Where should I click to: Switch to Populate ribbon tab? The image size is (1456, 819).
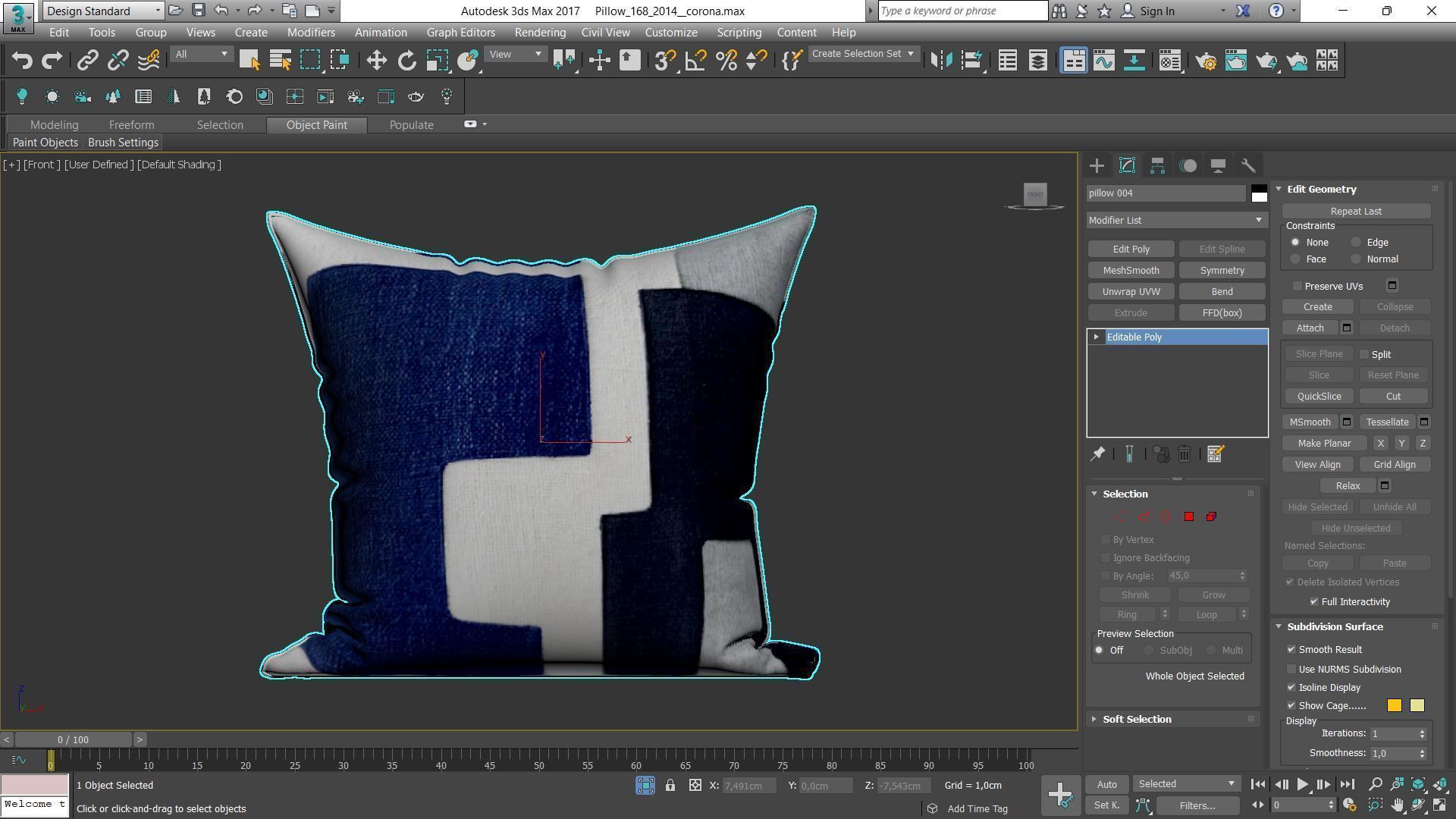coord(412,125)
